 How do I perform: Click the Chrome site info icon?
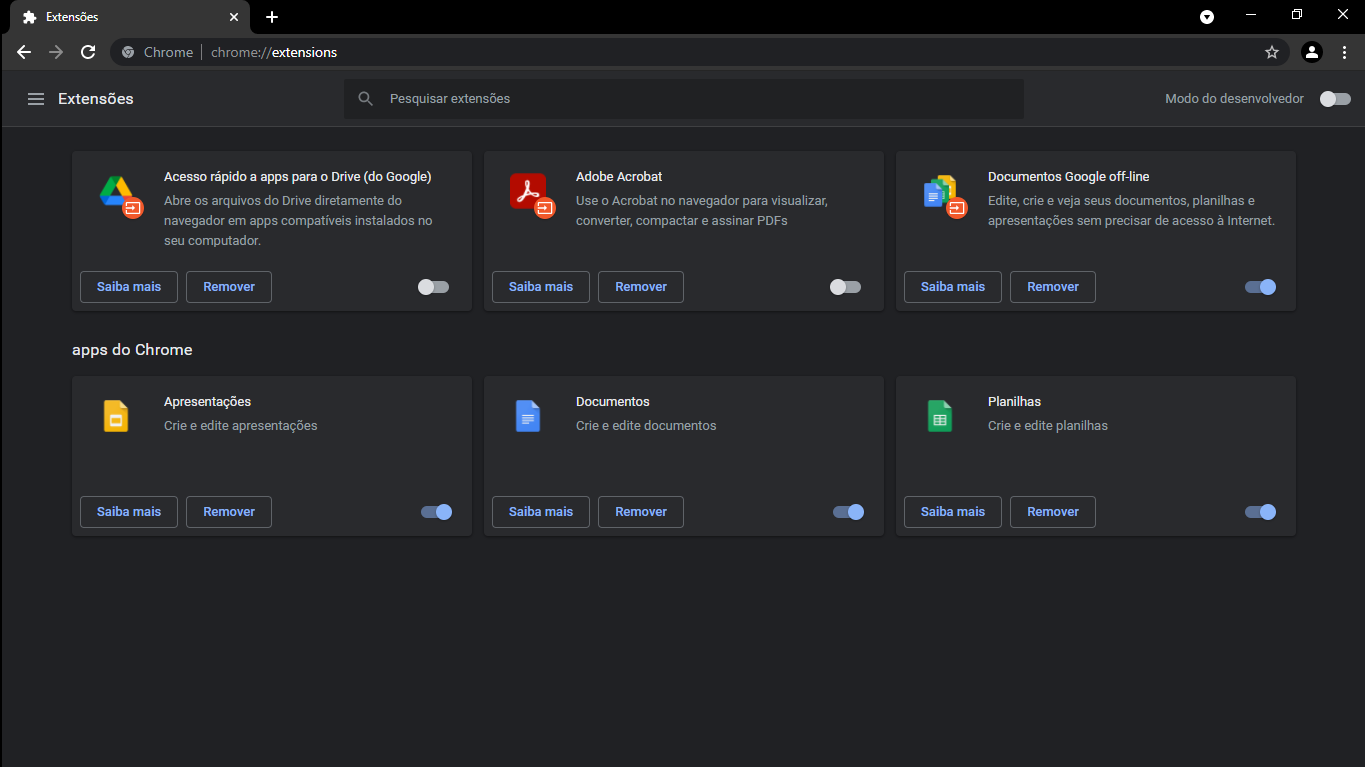pos(128,52)
